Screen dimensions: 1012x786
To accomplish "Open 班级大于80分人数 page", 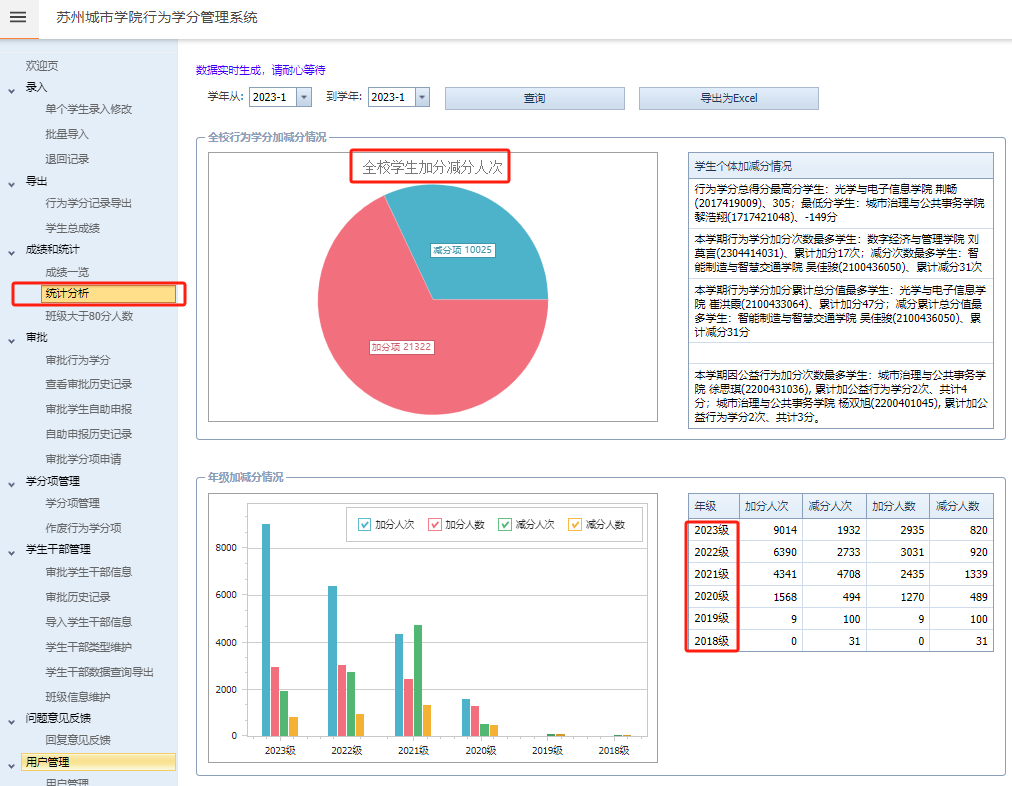I will pos(89,316).
